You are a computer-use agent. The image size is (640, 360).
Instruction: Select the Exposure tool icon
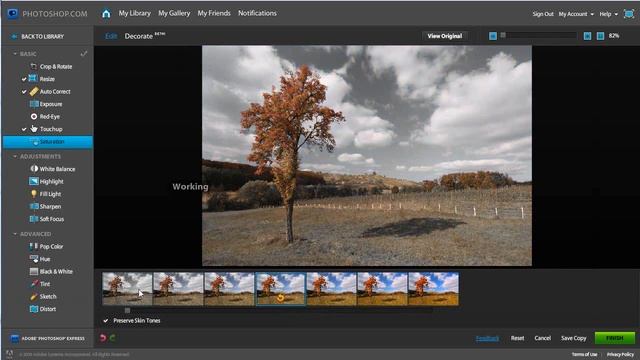(34, 104)
